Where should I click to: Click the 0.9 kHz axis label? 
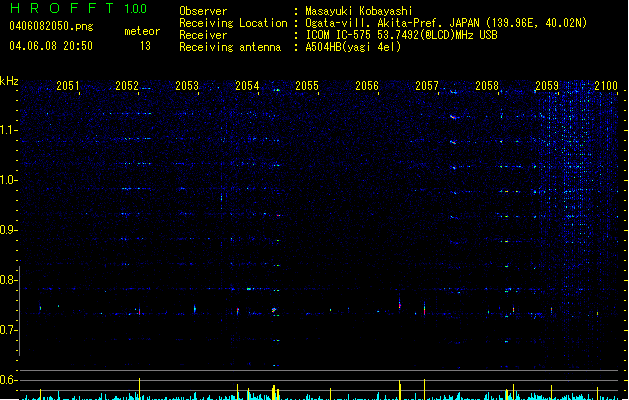coord(8,230)
